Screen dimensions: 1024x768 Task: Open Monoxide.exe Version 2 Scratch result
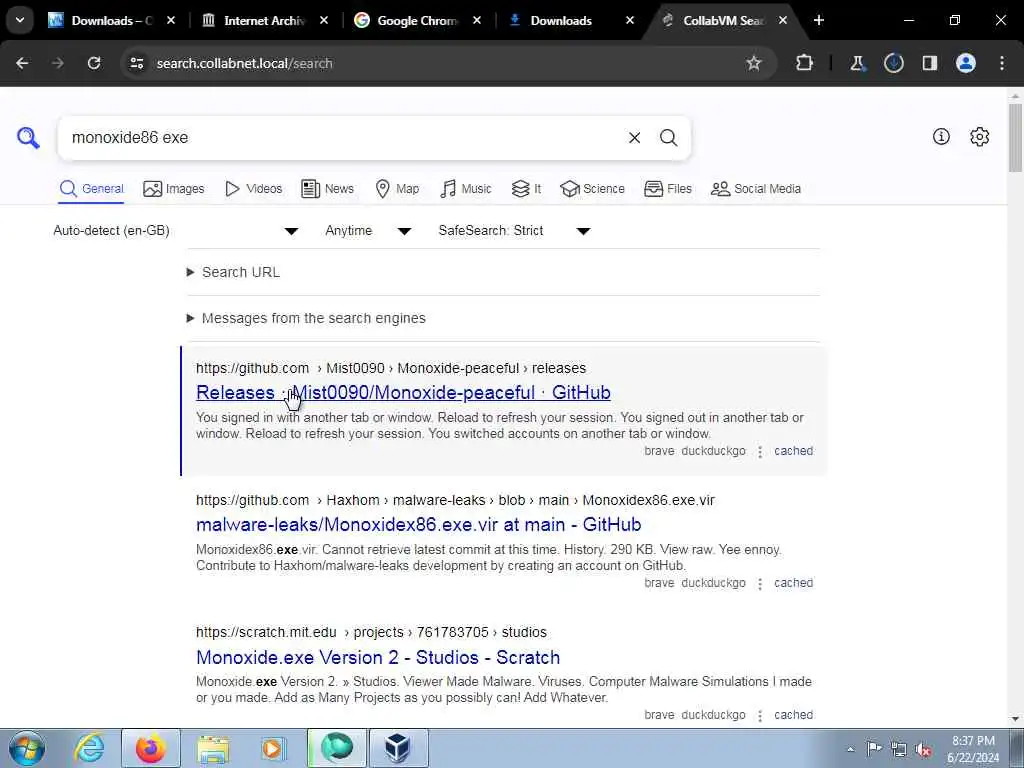pyautogui.click(x=378, y=657)
